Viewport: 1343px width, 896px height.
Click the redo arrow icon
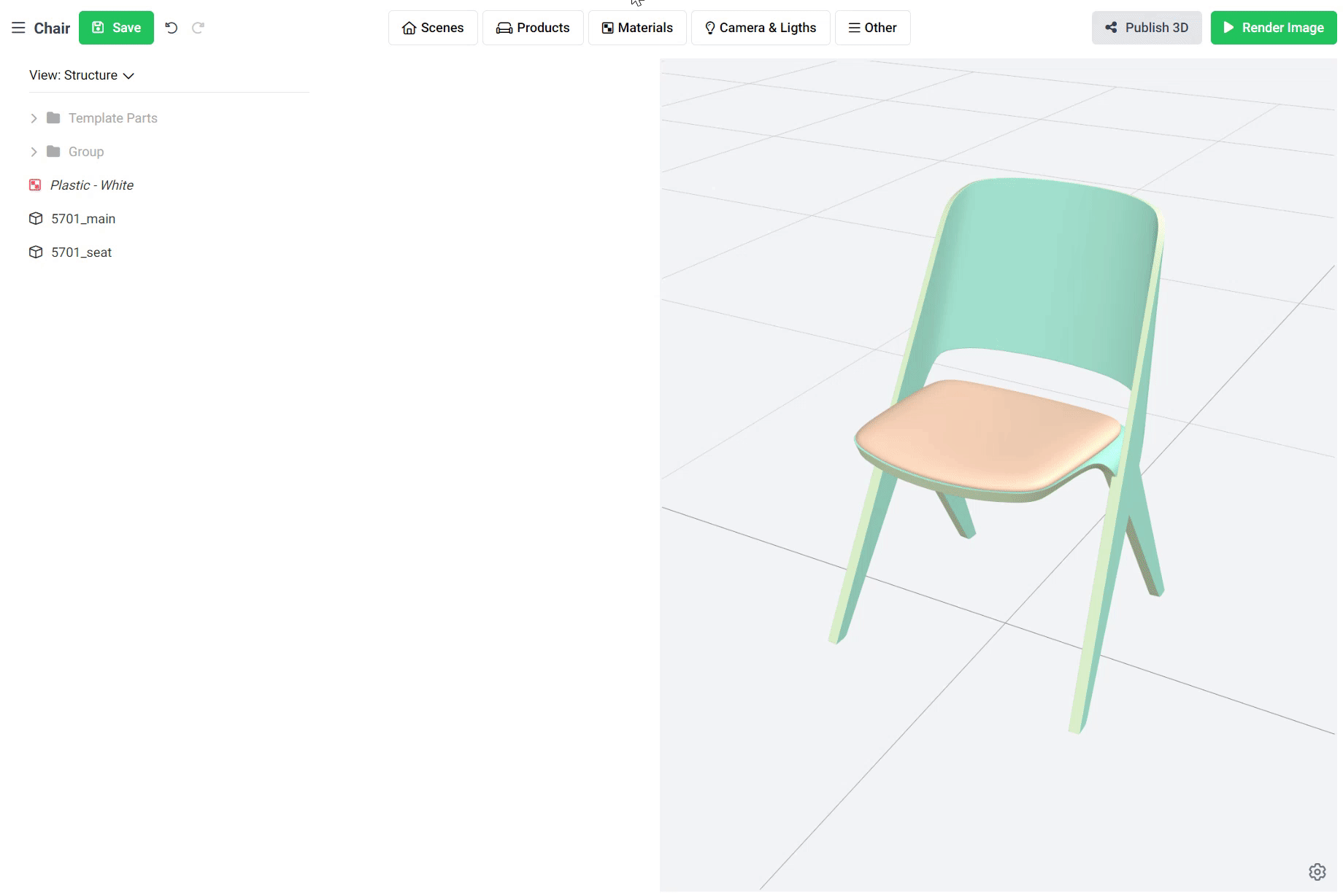click(198, 28)
